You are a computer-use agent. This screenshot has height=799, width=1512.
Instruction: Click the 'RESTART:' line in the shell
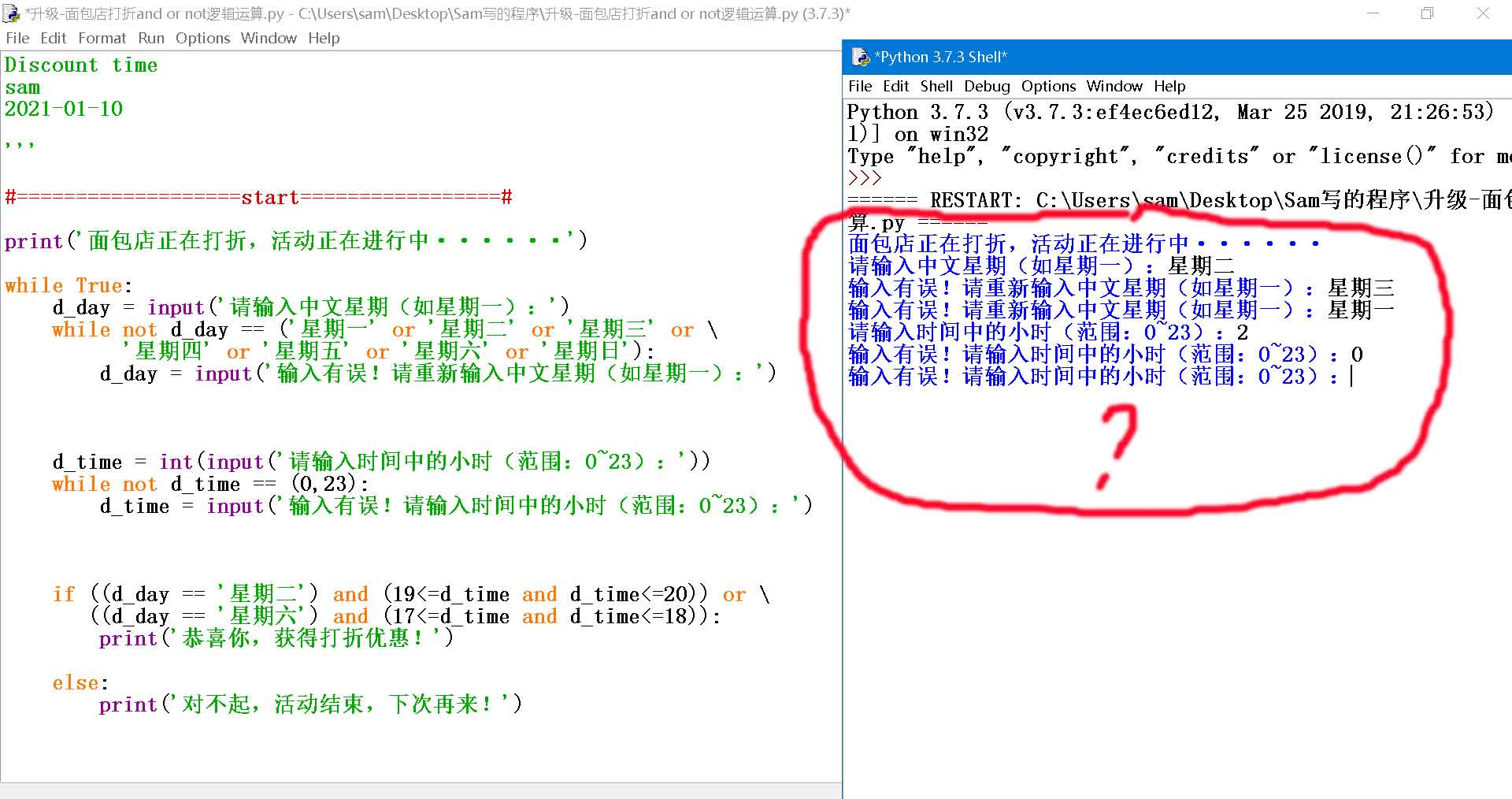tap(1179, 200)
